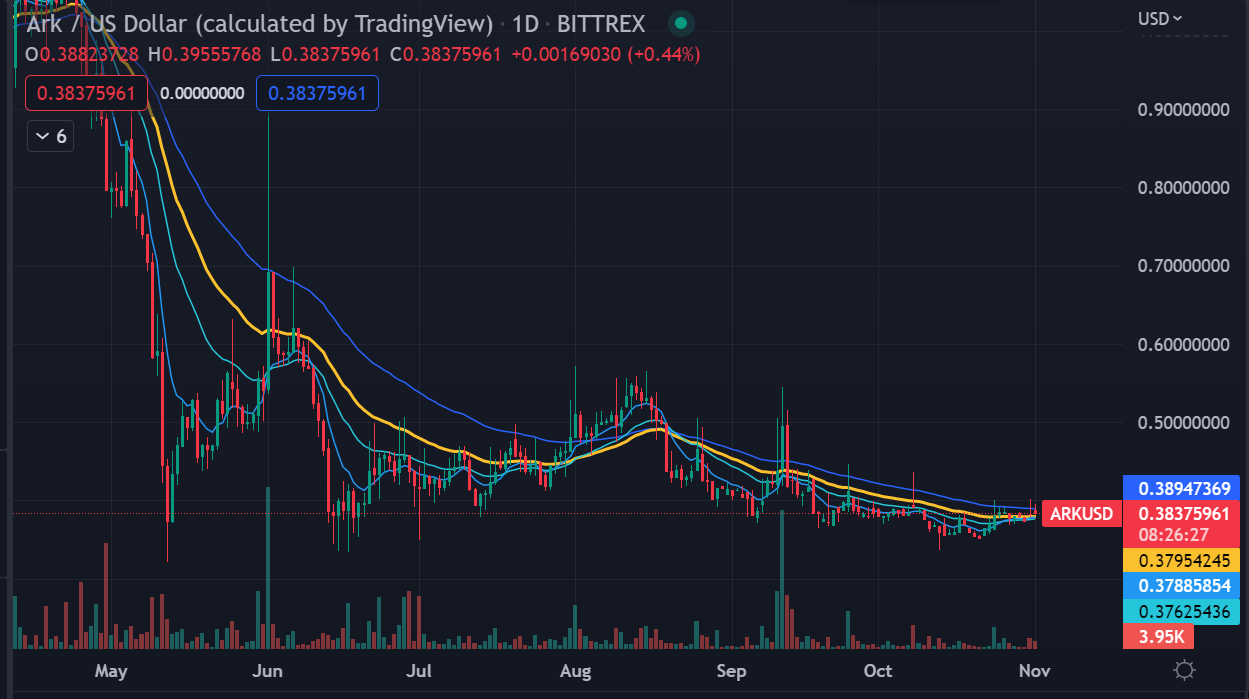The image size is (1249, 699).
Task: Click the blue price label 0.38947369
Action: tap(1182, 488)
